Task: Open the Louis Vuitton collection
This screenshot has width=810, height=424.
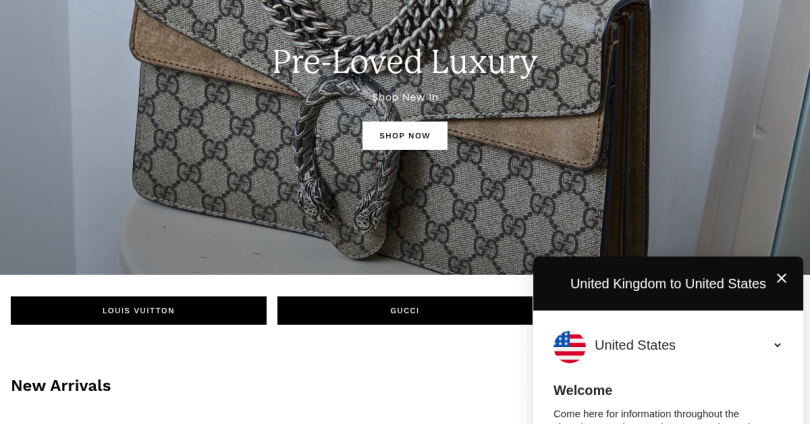Action: 138,310
